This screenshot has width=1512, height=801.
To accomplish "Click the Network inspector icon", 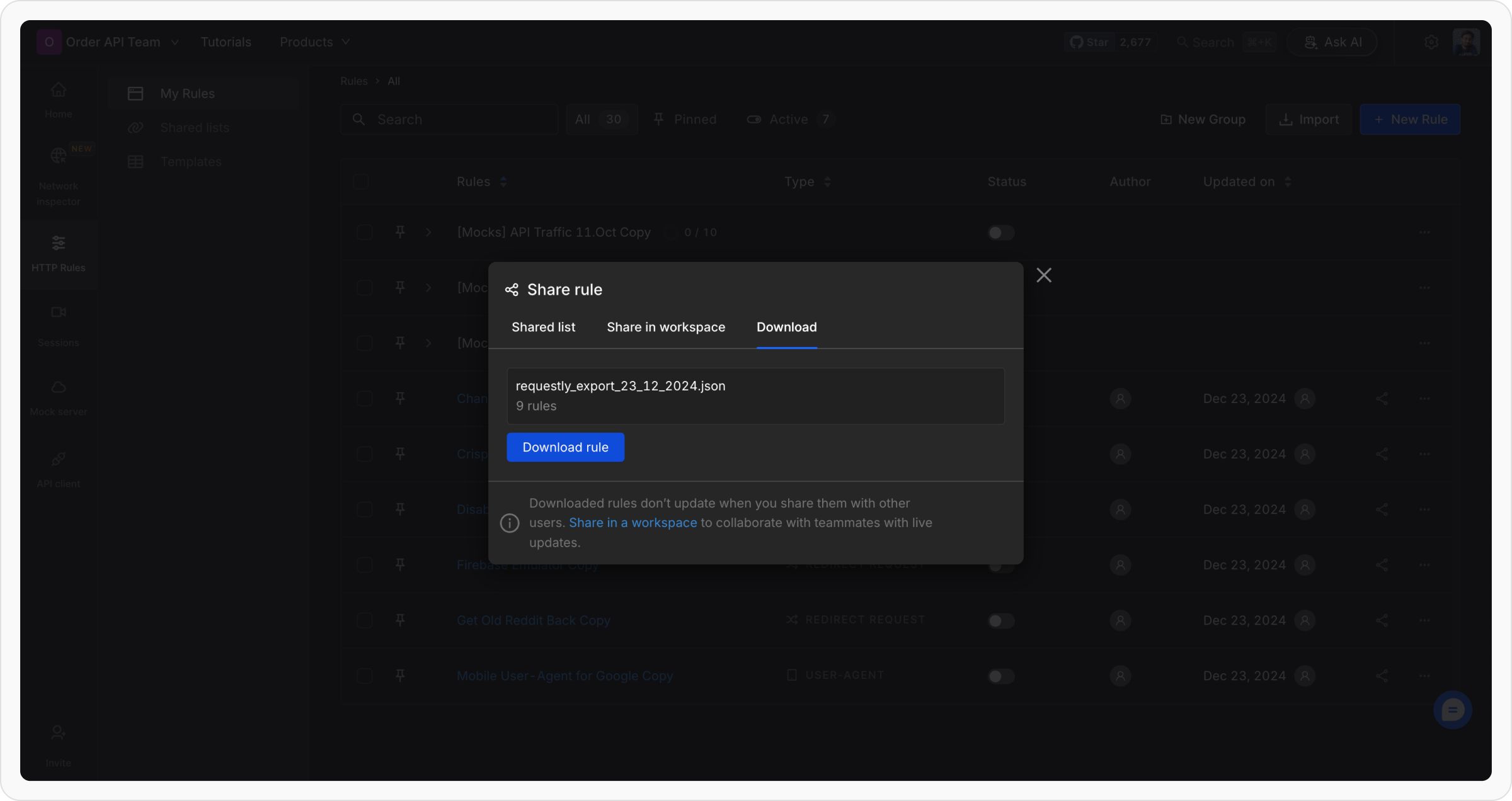I will click(x=58, y=156).
